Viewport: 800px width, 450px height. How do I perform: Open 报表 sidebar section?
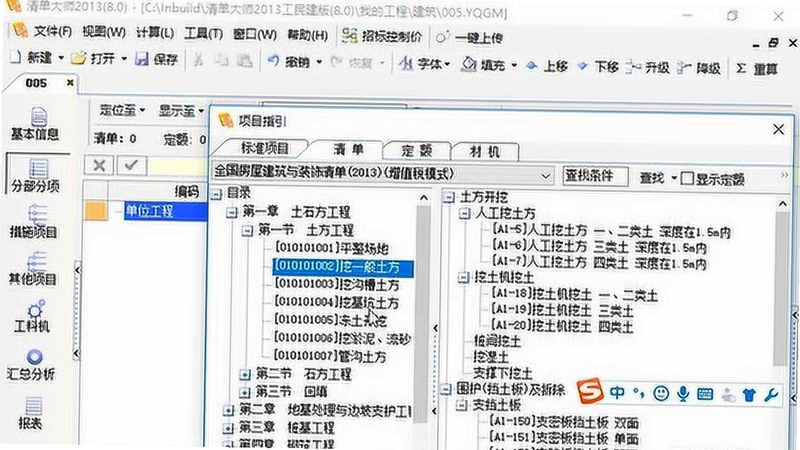32,413
